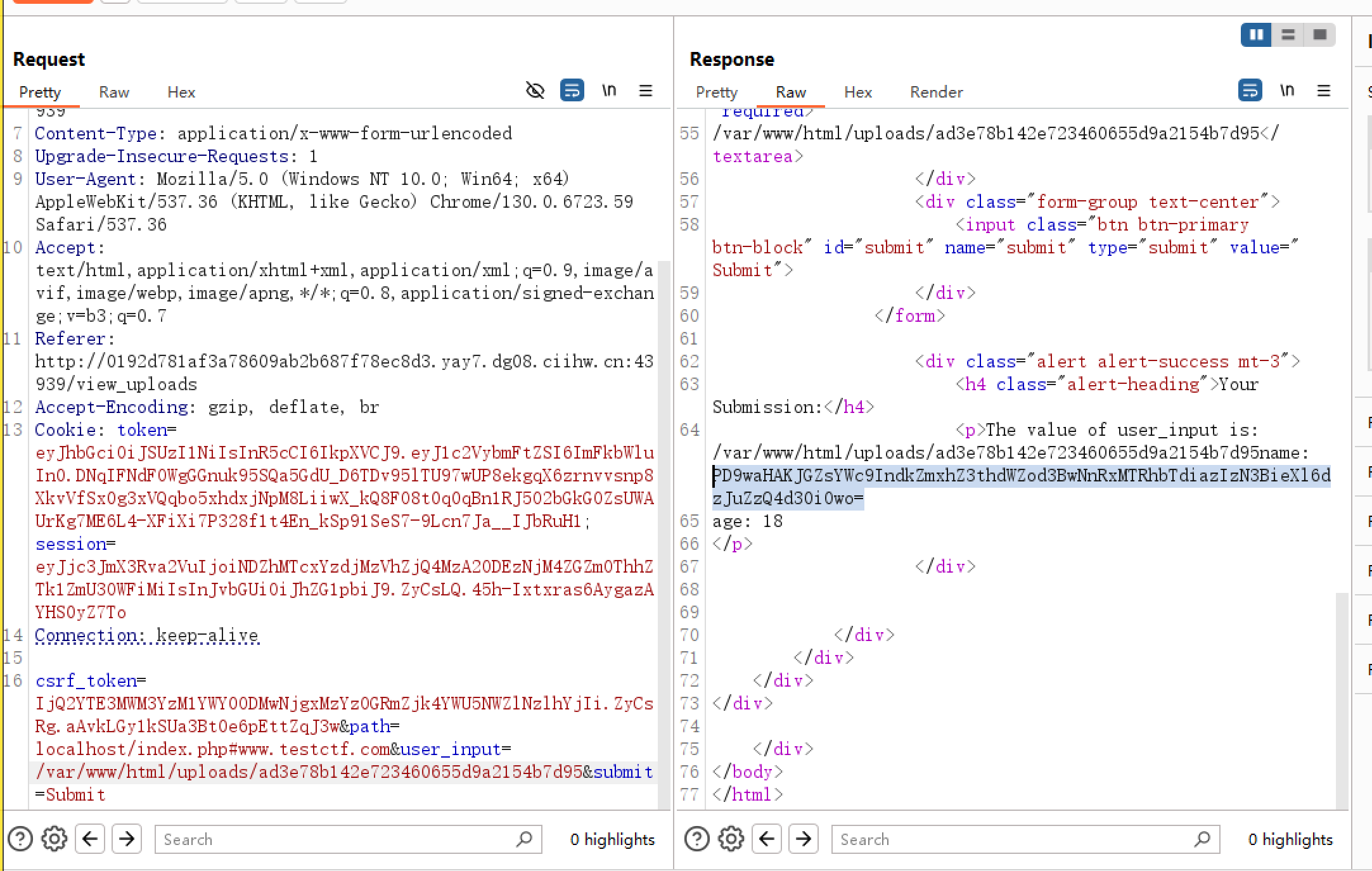The image size is (1372, 871).
Task: Open the Response panel hamburger options menu
Action: (1323, 91)
